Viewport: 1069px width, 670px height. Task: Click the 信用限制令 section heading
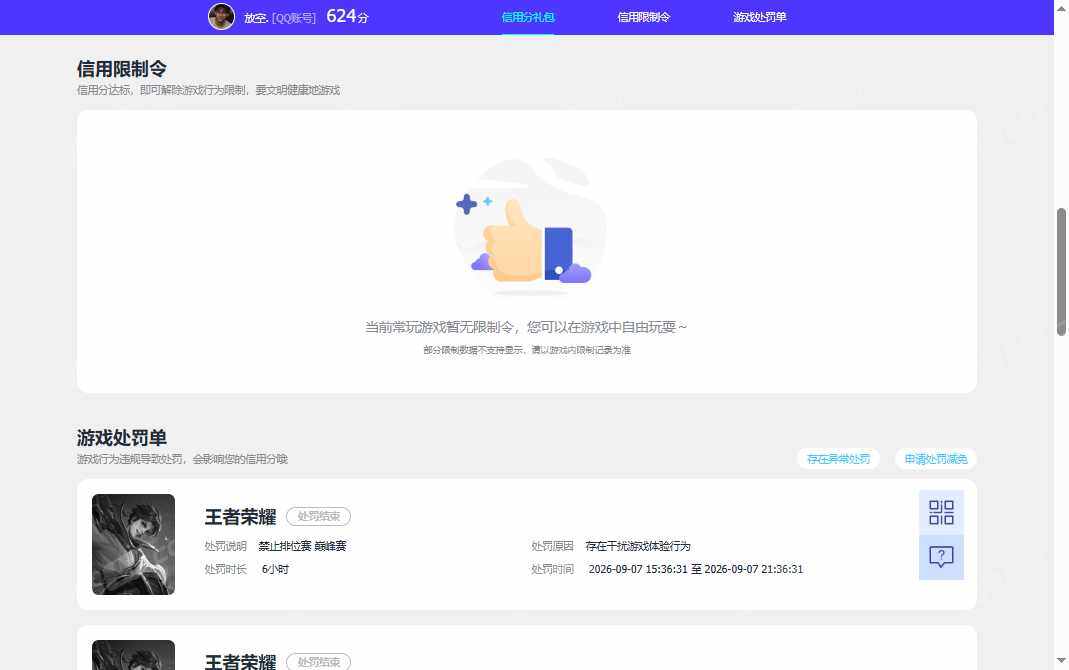(x=121, y=69)
